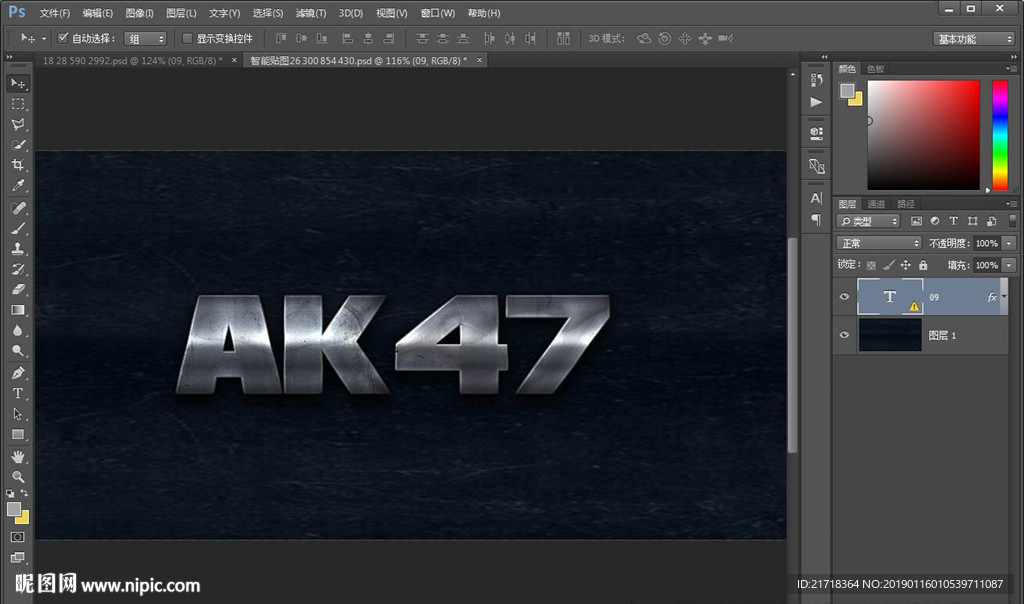The width and height of the screenshot is (1024, 604).
Task: Align top edges button
Action: [281, 39]
